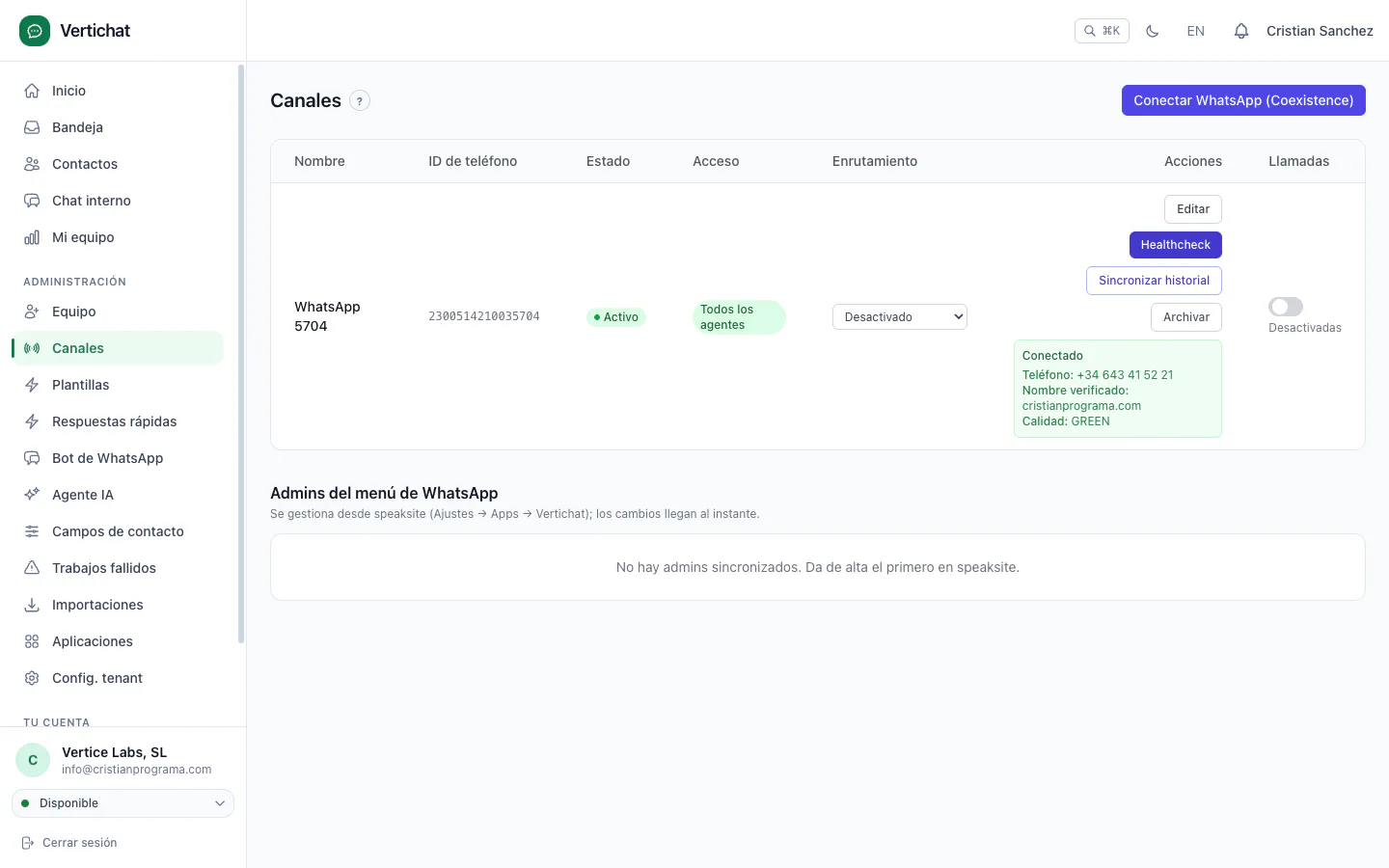Click the Config. tenant gear icon

(x=32, y=678)
